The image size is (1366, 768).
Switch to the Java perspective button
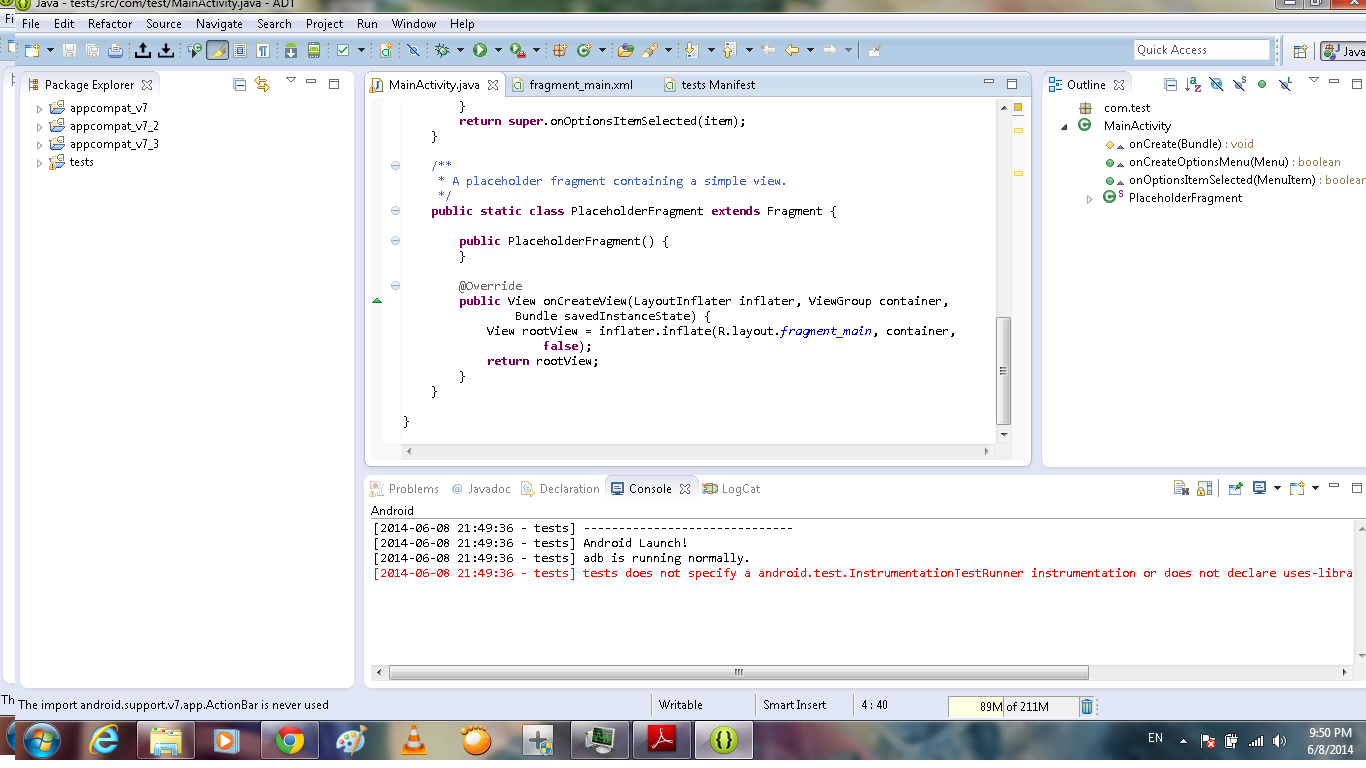tap(1342, 51)
